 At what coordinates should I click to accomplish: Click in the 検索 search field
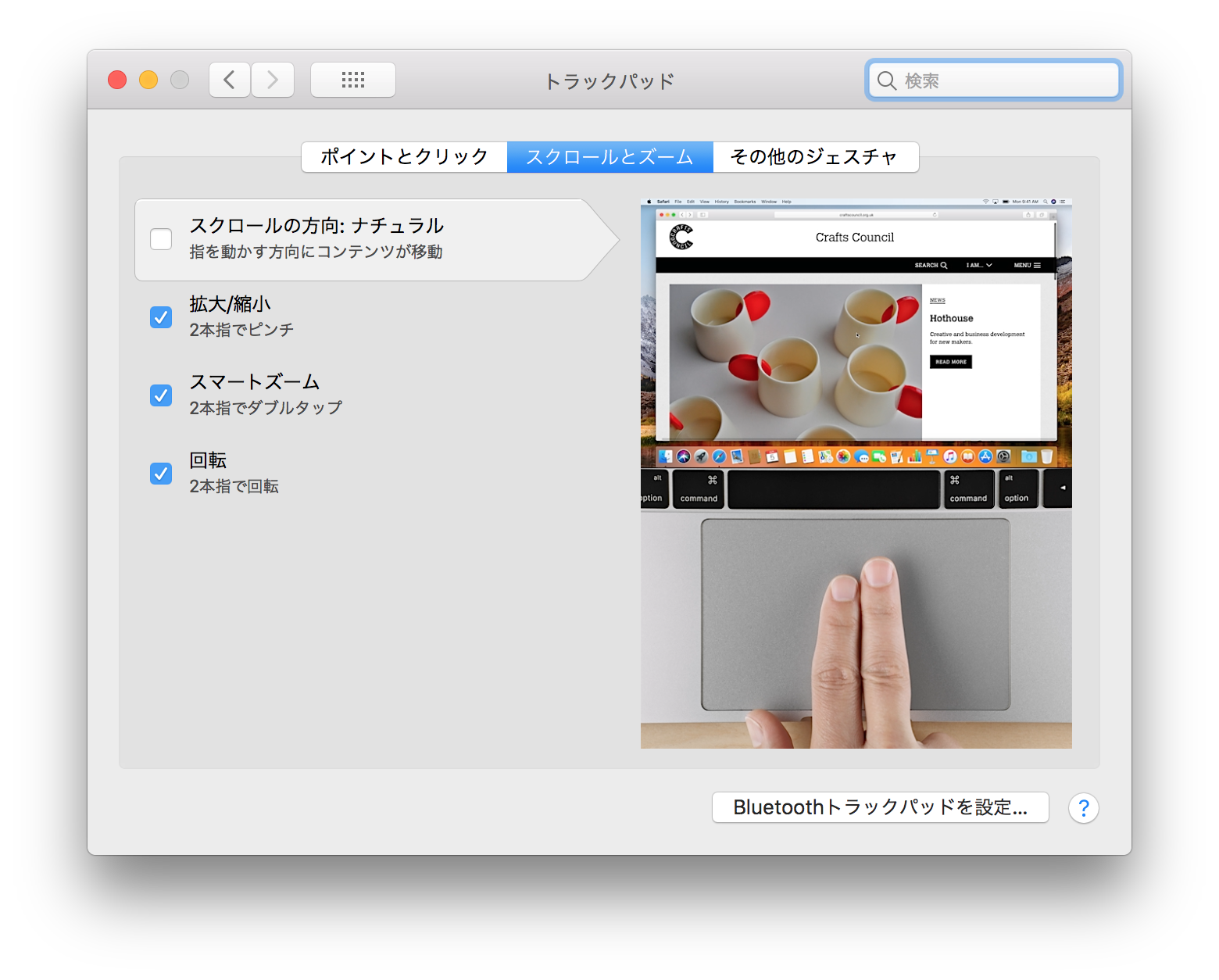[994, 80]
